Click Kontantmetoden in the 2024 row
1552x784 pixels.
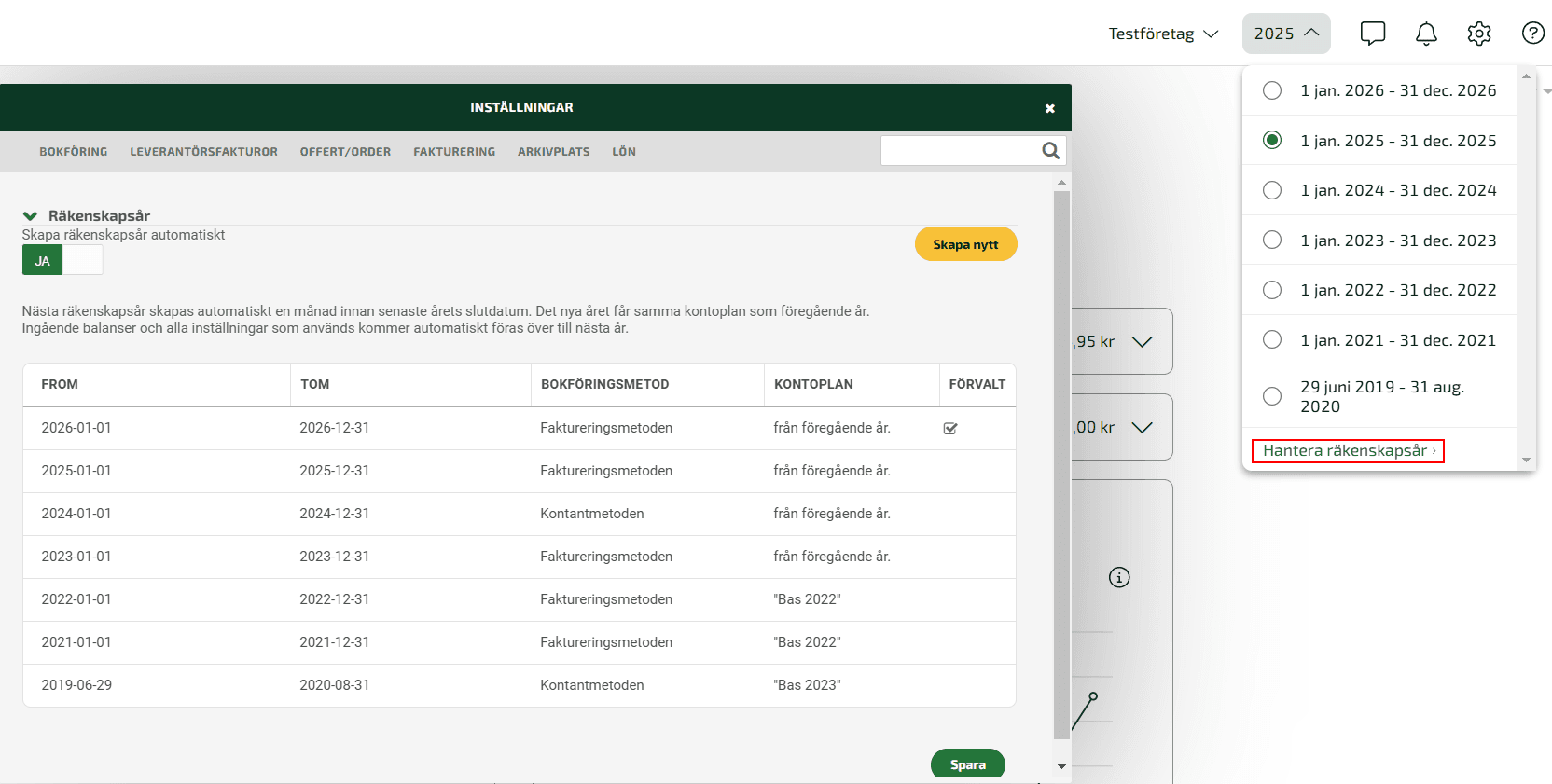[592, 514]
